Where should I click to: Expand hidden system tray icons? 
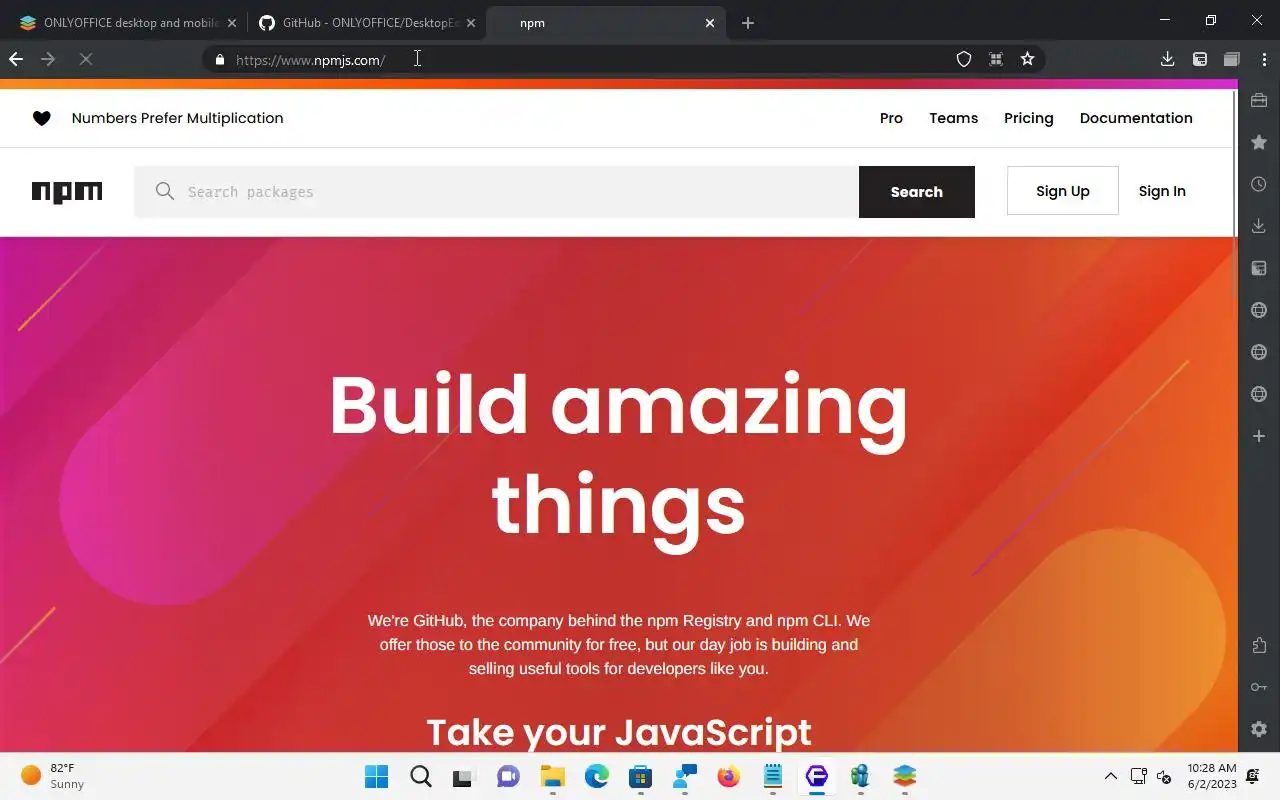click(1110, 776)
